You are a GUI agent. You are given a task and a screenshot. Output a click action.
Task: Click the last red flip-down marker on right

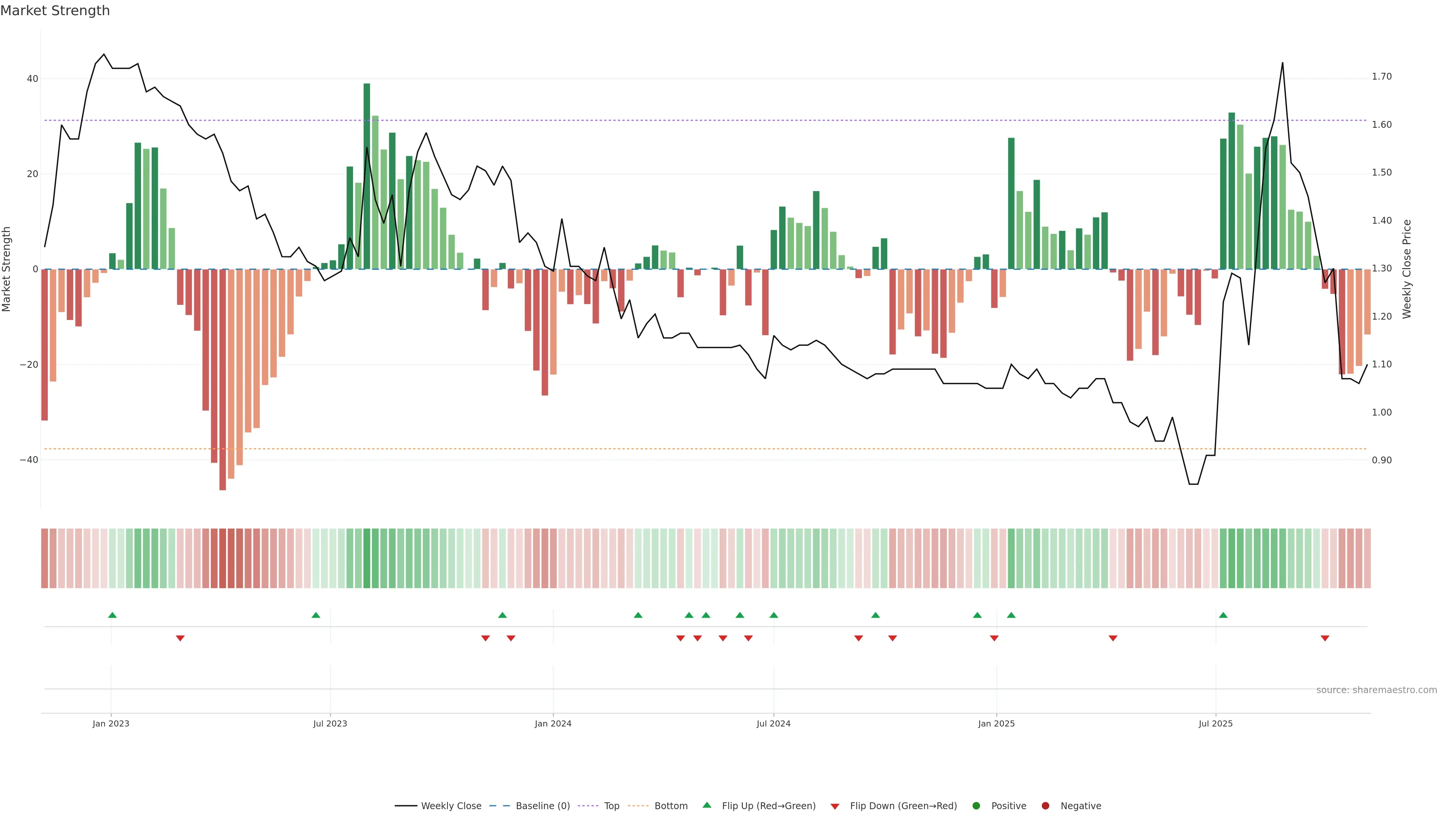[x=1325, y=638]
